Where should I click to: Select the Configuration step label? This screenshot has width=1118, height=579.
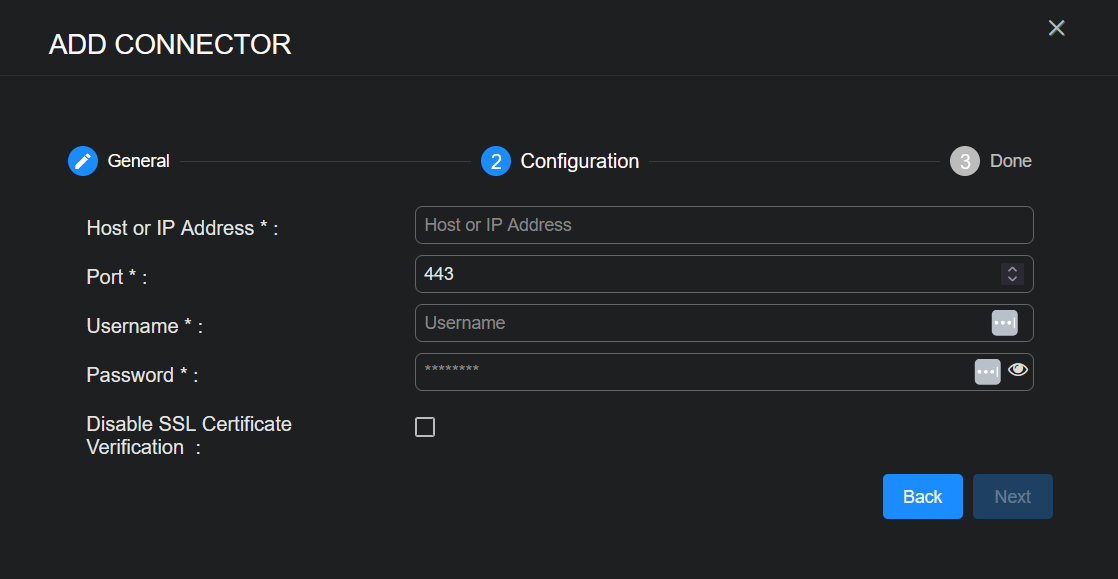point(580,161)
